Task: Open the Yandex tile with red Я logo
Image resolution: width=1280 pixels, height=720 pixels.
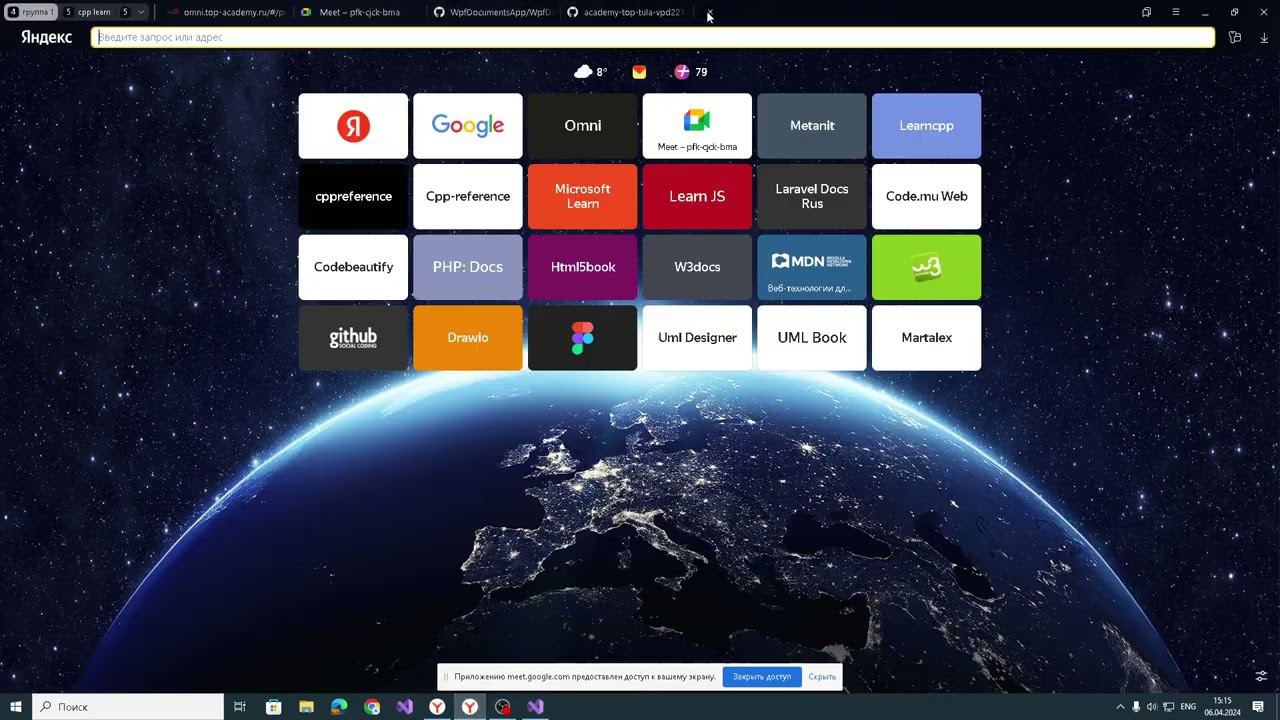Action: [353, 126]
